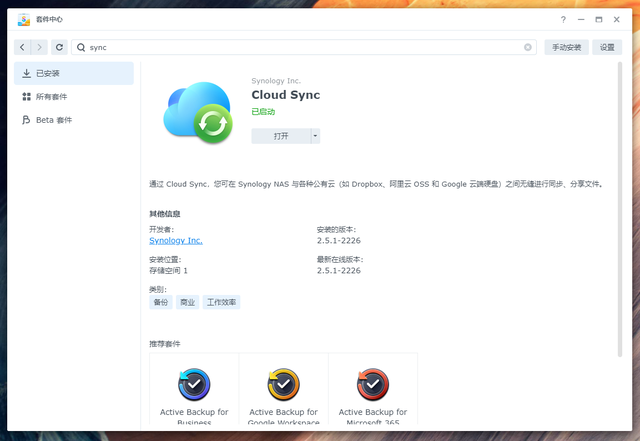
Task: Click the Cloud Sync title text
Action: click(286, 95)
